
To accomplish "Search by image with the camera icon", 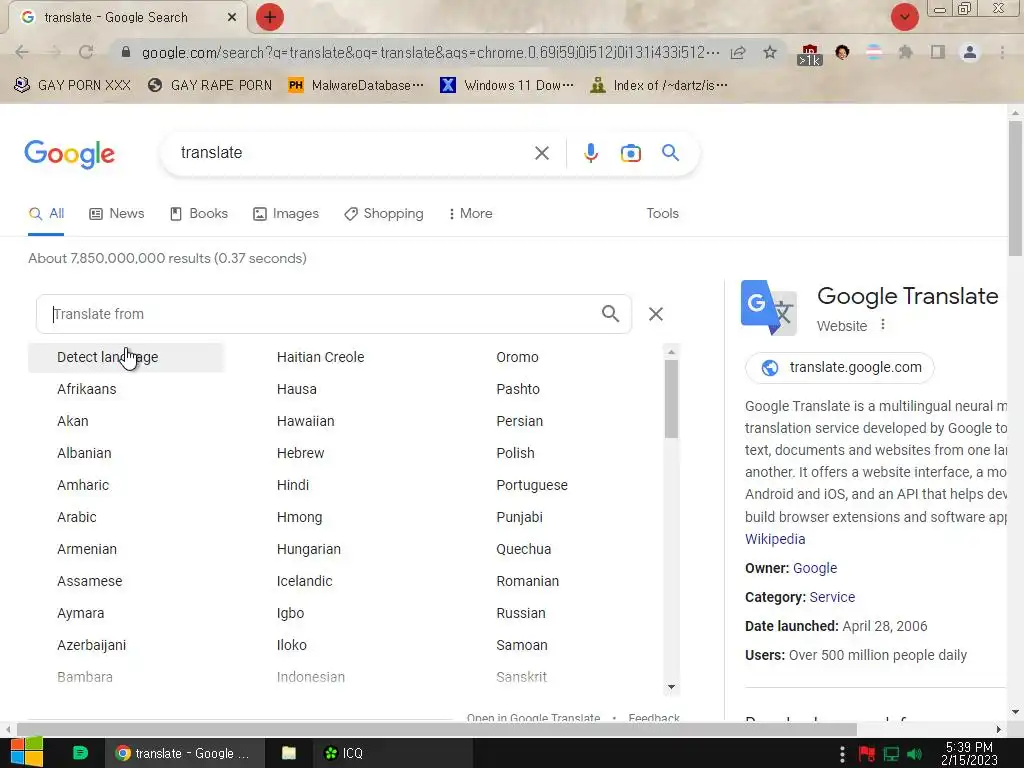I will click(630, 153).
